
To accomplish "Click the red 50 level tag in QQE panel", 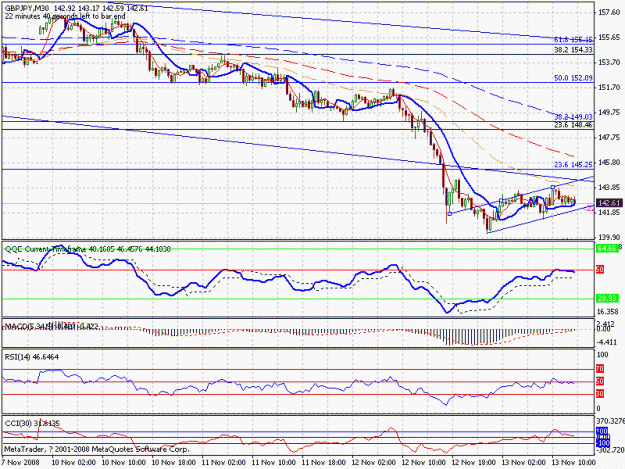I will [600, 270].
